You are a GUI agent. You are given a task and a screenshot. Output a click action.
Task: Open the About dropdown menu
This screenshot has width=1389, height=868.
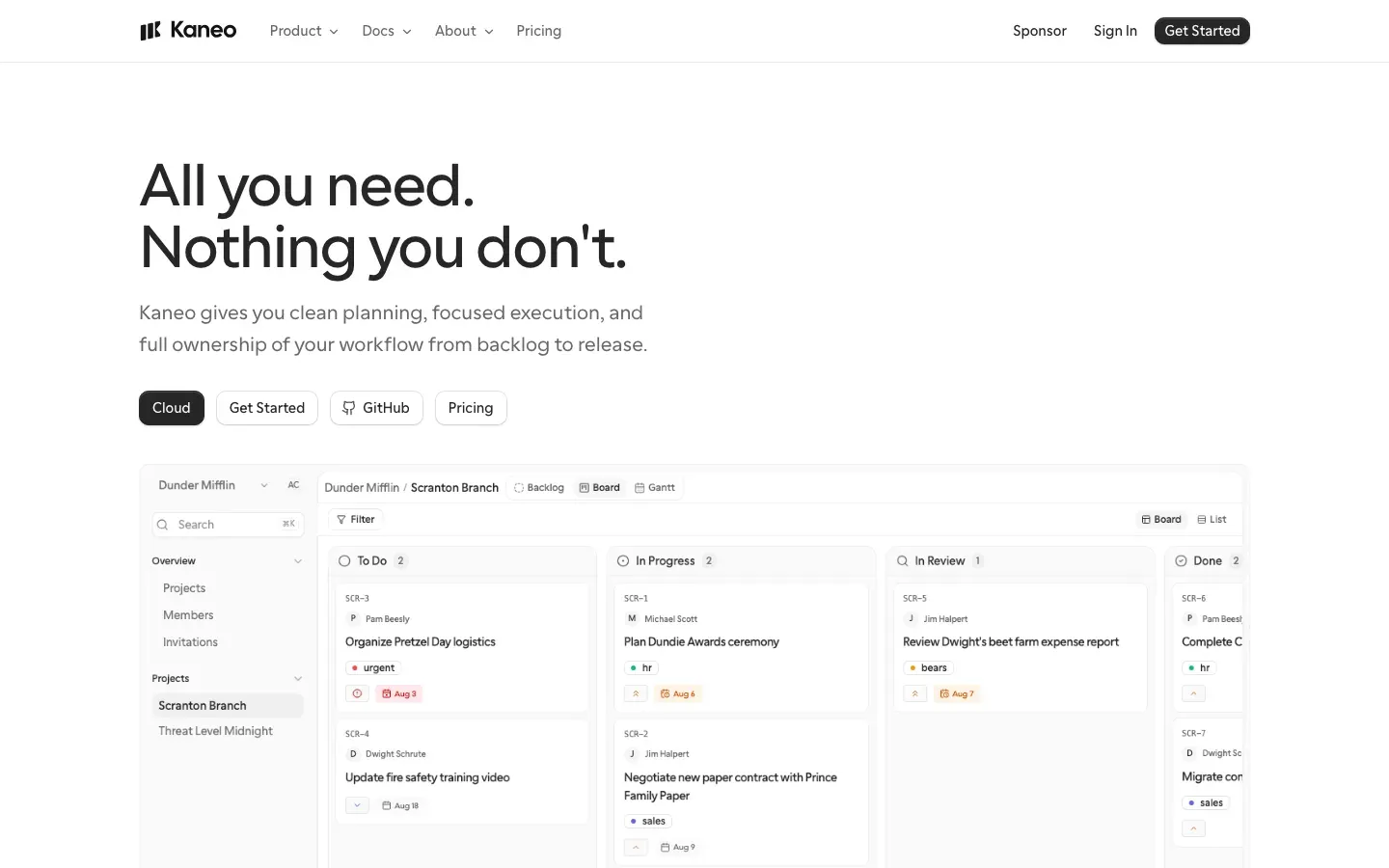[x=464, y=31]
